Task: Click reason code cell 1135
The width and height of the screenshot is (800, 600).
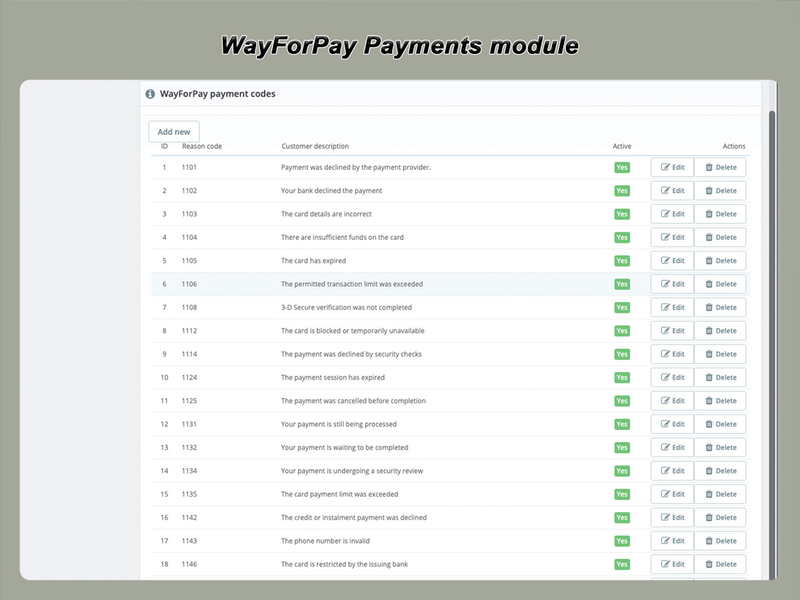Action: [x=189, y=494]
